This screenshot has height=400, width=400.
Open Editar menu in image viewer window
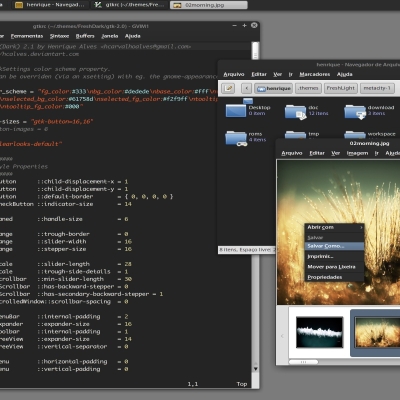(x=317, y=153)
